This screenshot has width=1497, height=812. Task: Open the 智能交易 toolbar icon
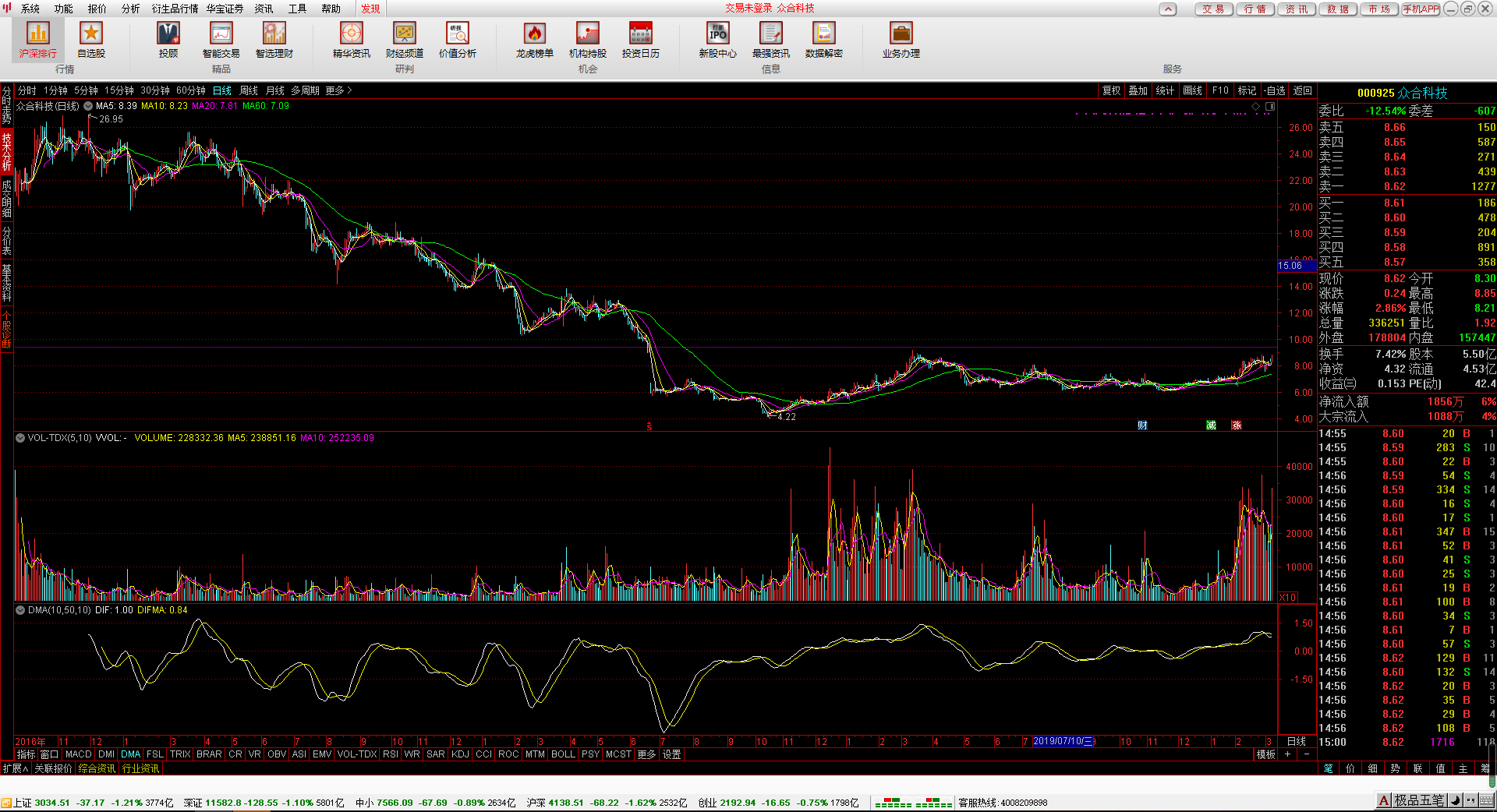[x=221, y=40]
